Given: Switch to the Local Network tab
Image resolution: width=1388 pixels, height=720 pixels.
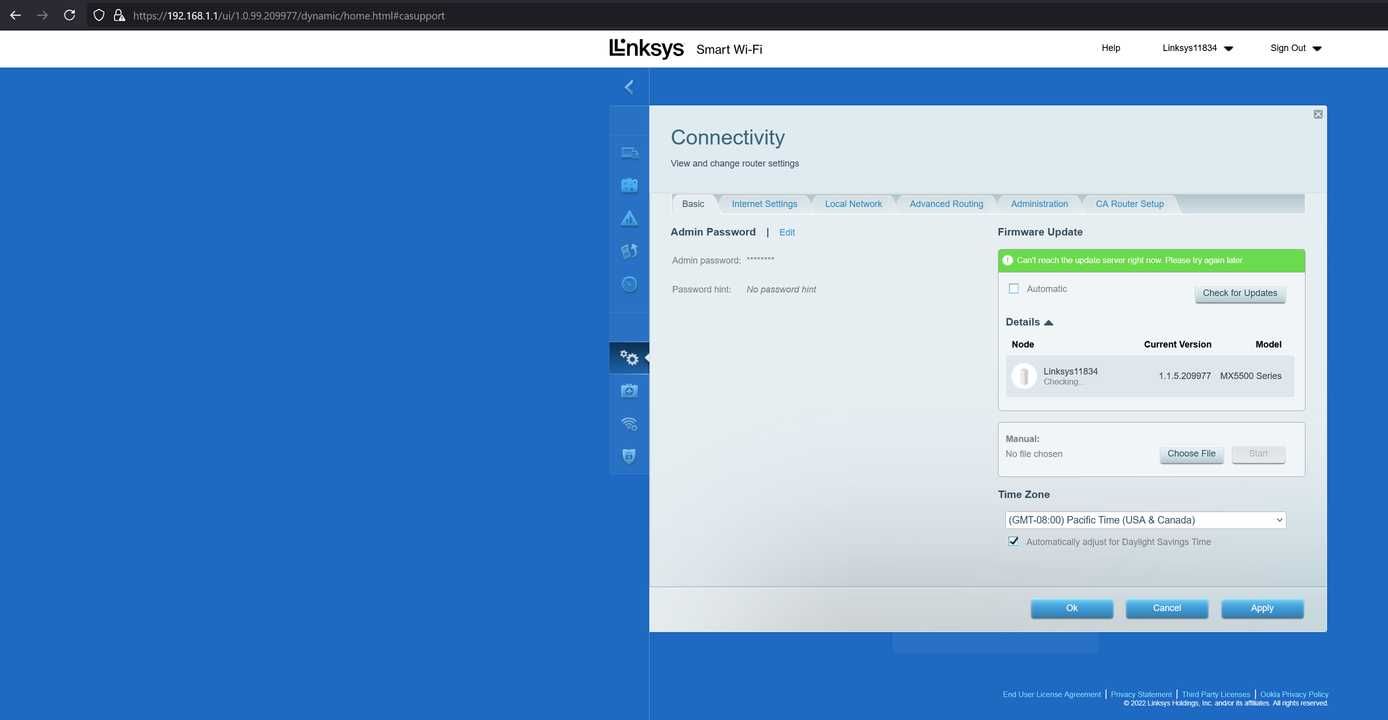Looking at the screenshot, I should [853, 204].
